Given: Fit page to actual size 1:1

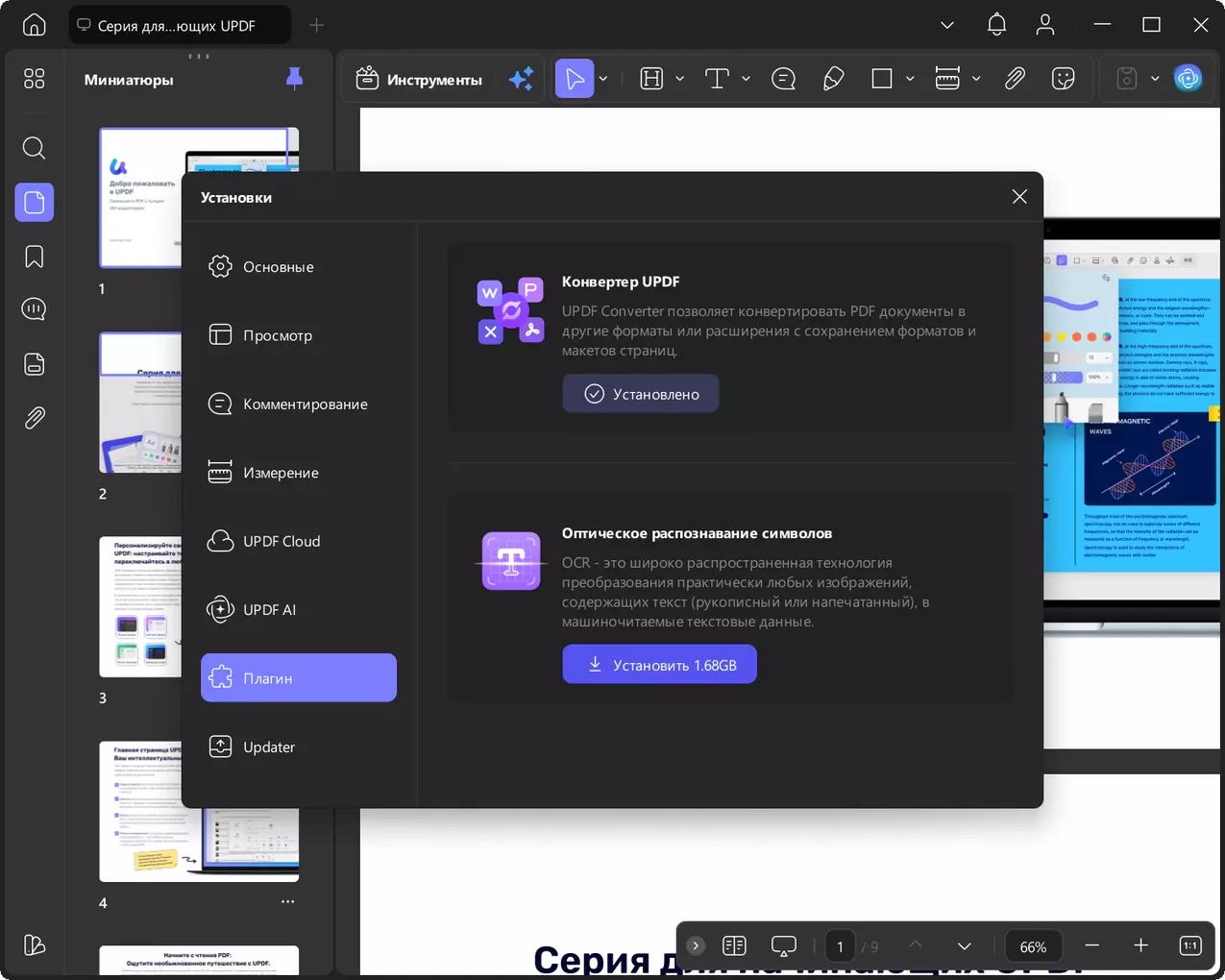Looking at the screenshot, I should coord(1189,946).
